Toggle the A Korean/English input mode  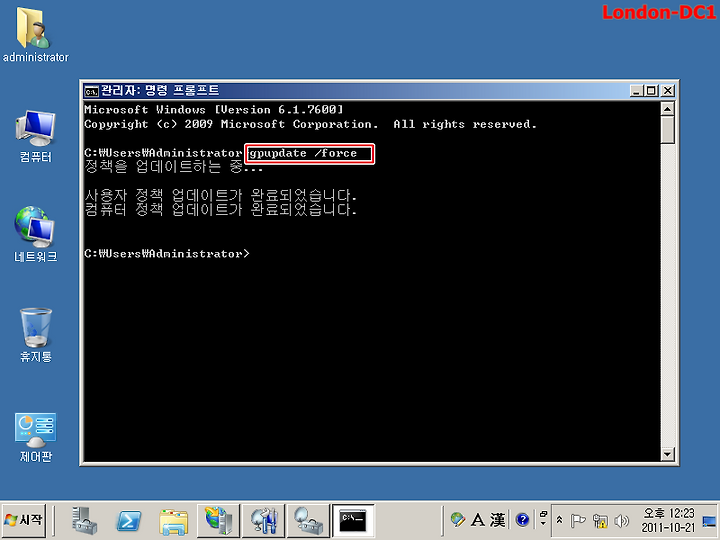click(478, 520)
